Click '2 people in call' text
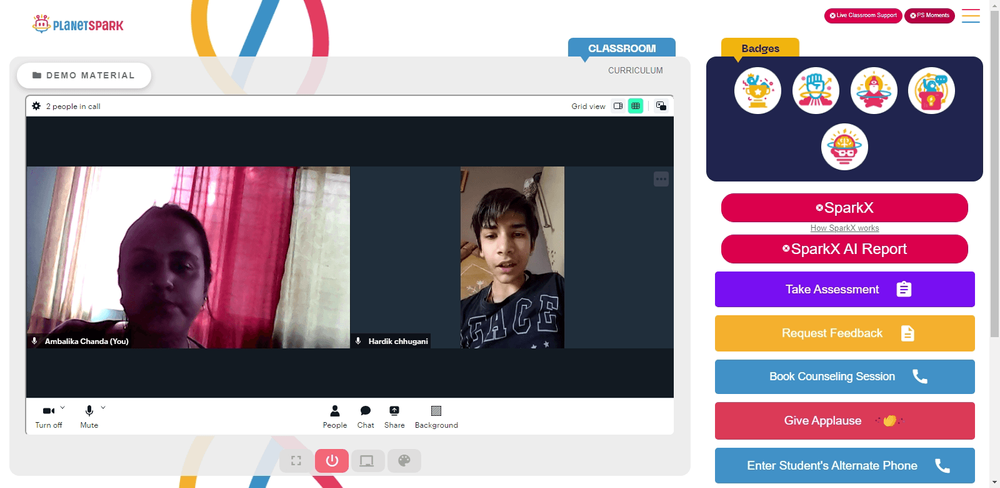Viewport: 1000px width, 488px height. tap(73, 107)
